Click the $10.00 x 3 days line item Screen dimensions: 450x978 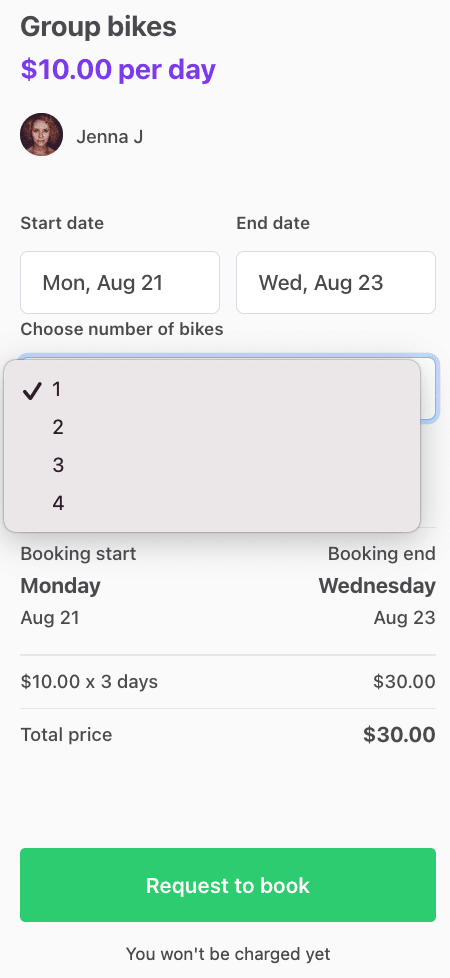click(x=89, y=682)
